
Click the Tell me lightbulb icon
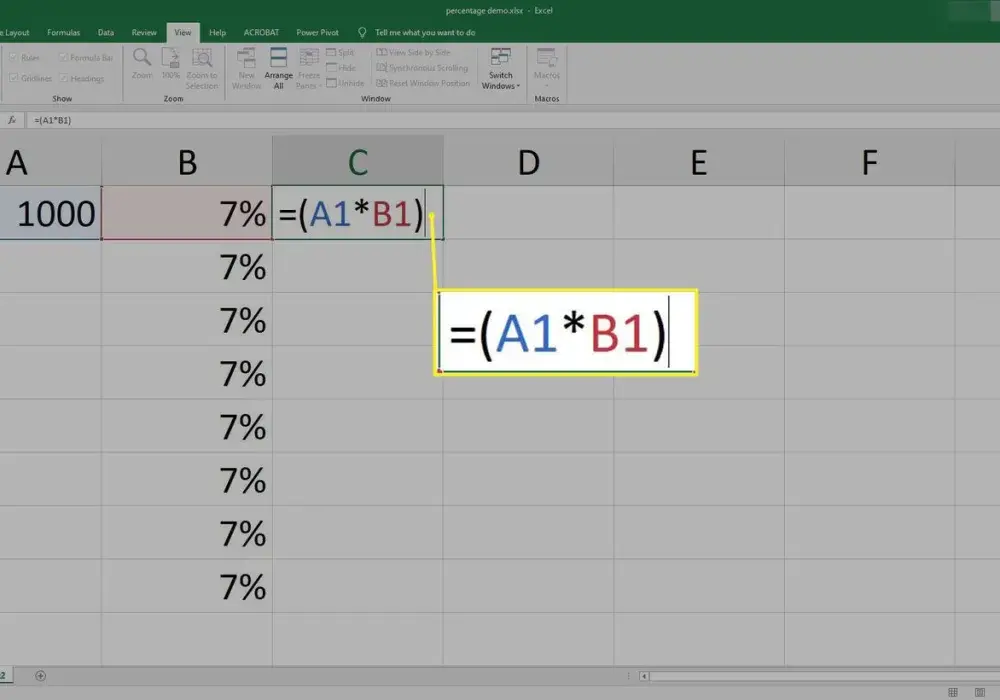362,32
